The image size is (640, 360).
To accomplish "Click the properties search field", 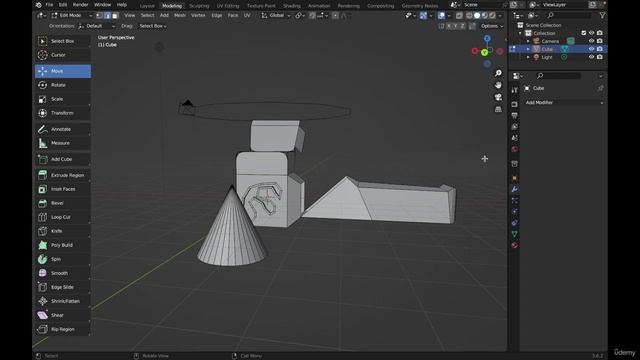I will (x=558, y=76).
